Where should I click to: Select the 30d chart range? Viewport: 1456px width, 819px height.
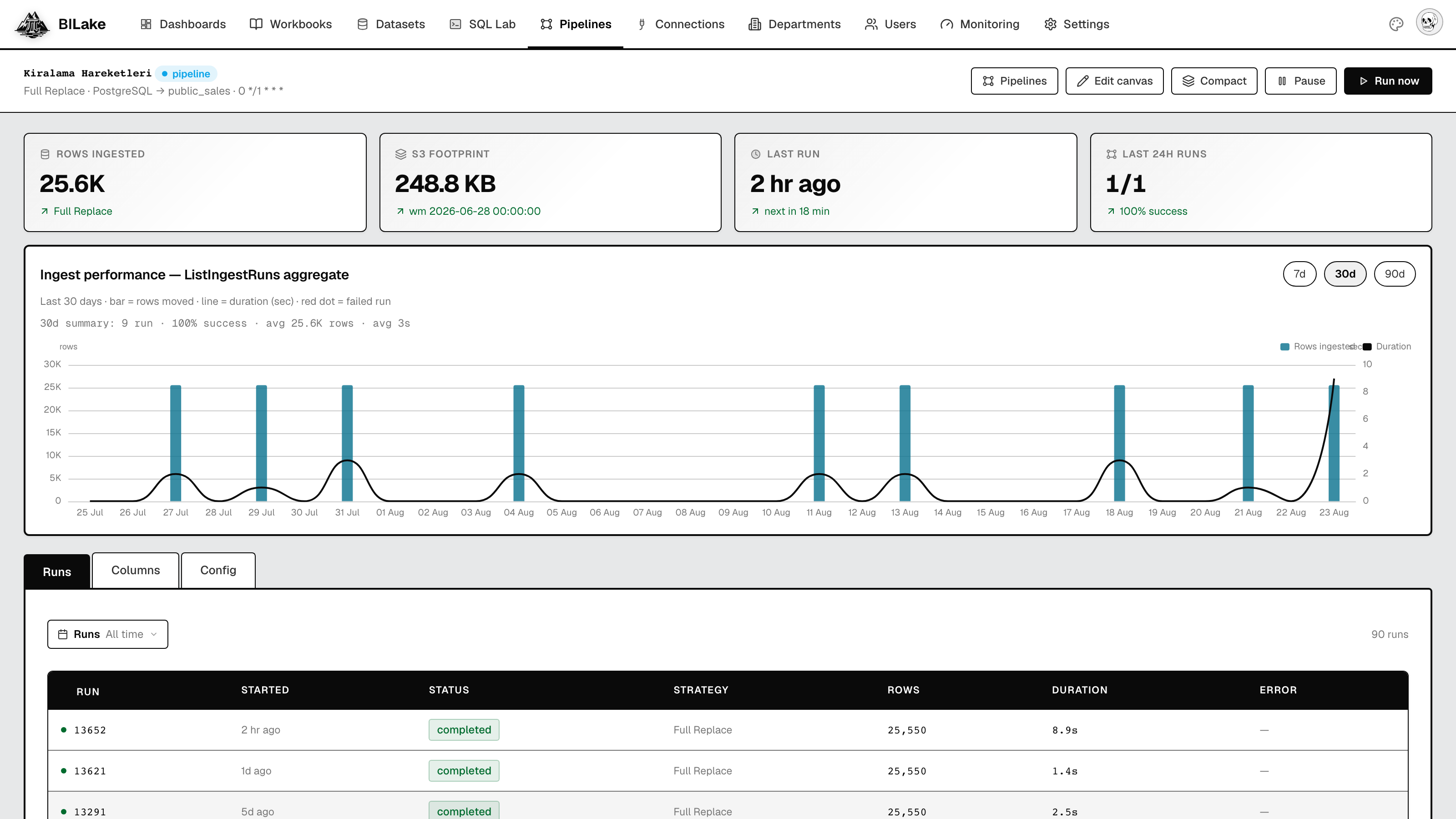coord(1345,274)
